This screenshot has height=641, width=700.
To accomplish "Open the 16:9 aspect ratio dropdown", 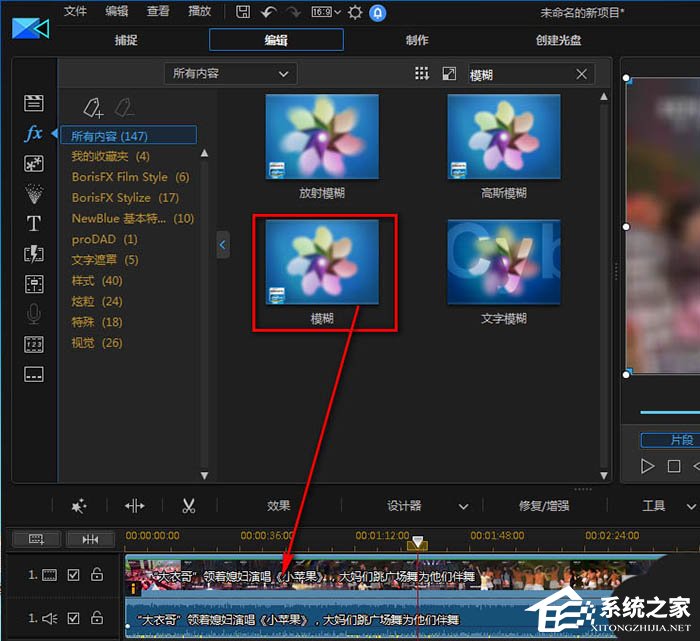I will pos(326,12).
